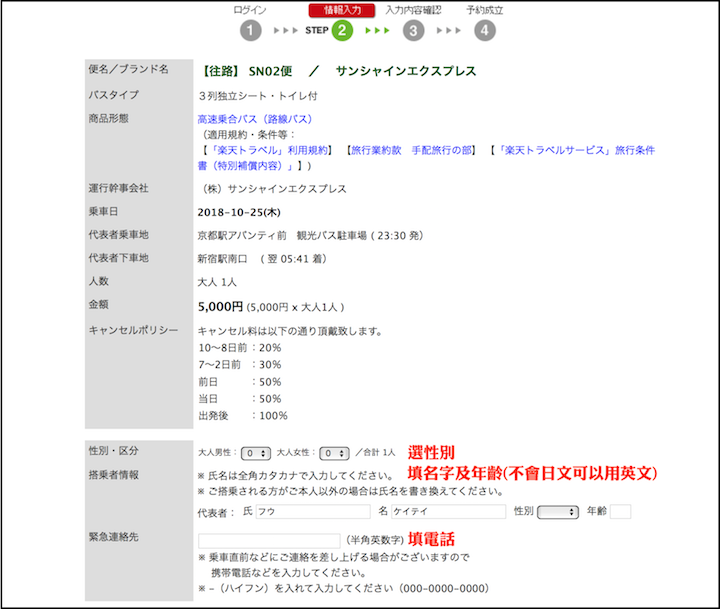
Task: Select the red 情報入力 step label
Action: (x=341, y=10)
